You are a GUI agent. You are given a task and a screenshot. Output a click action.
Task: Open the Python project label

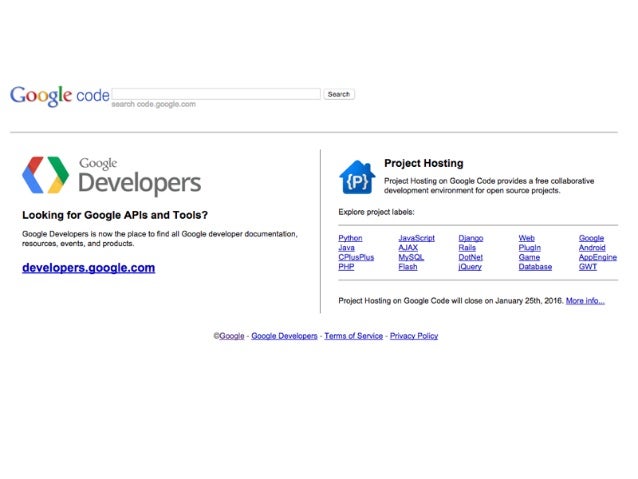click(x=350, y=238)
